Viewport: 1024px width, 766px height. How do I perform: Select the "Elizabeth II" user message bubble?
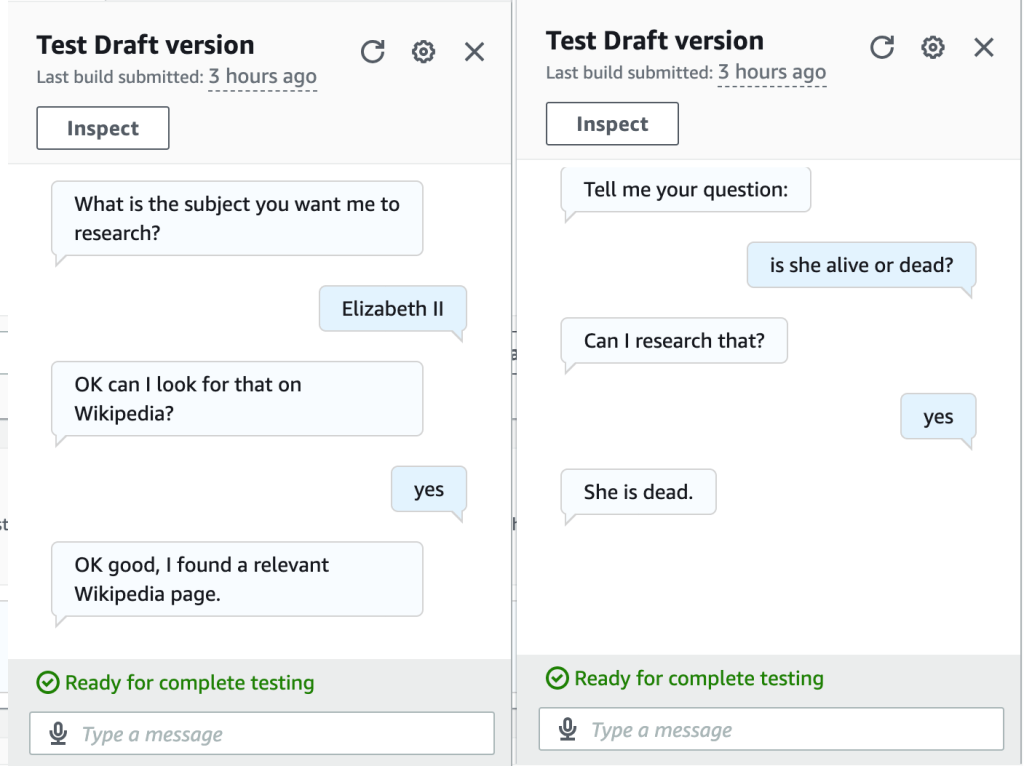392,309
